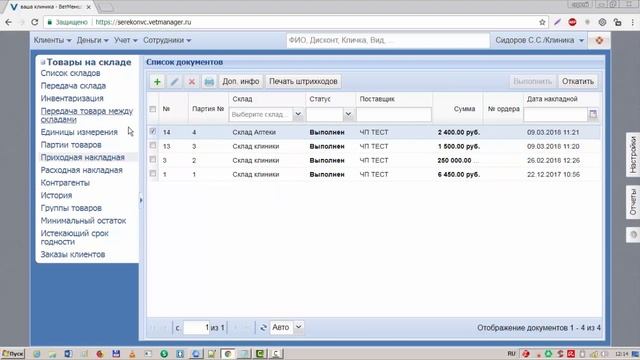
Task: Click the round icon below the Отчеты side tab
Action: [633, 235]
